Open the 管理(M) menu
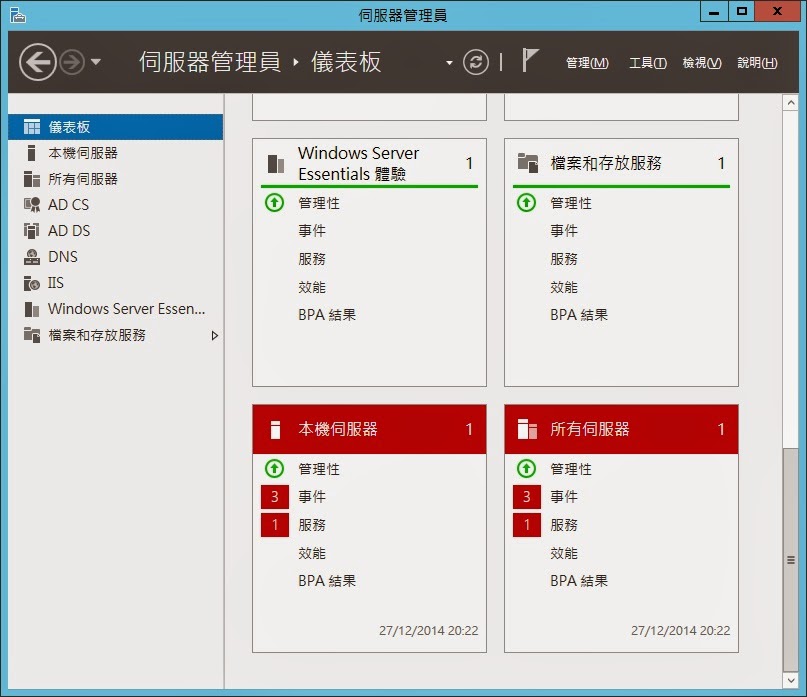Image resolution: width=807 pixels, height=697 pixels. tap(587, 63)
